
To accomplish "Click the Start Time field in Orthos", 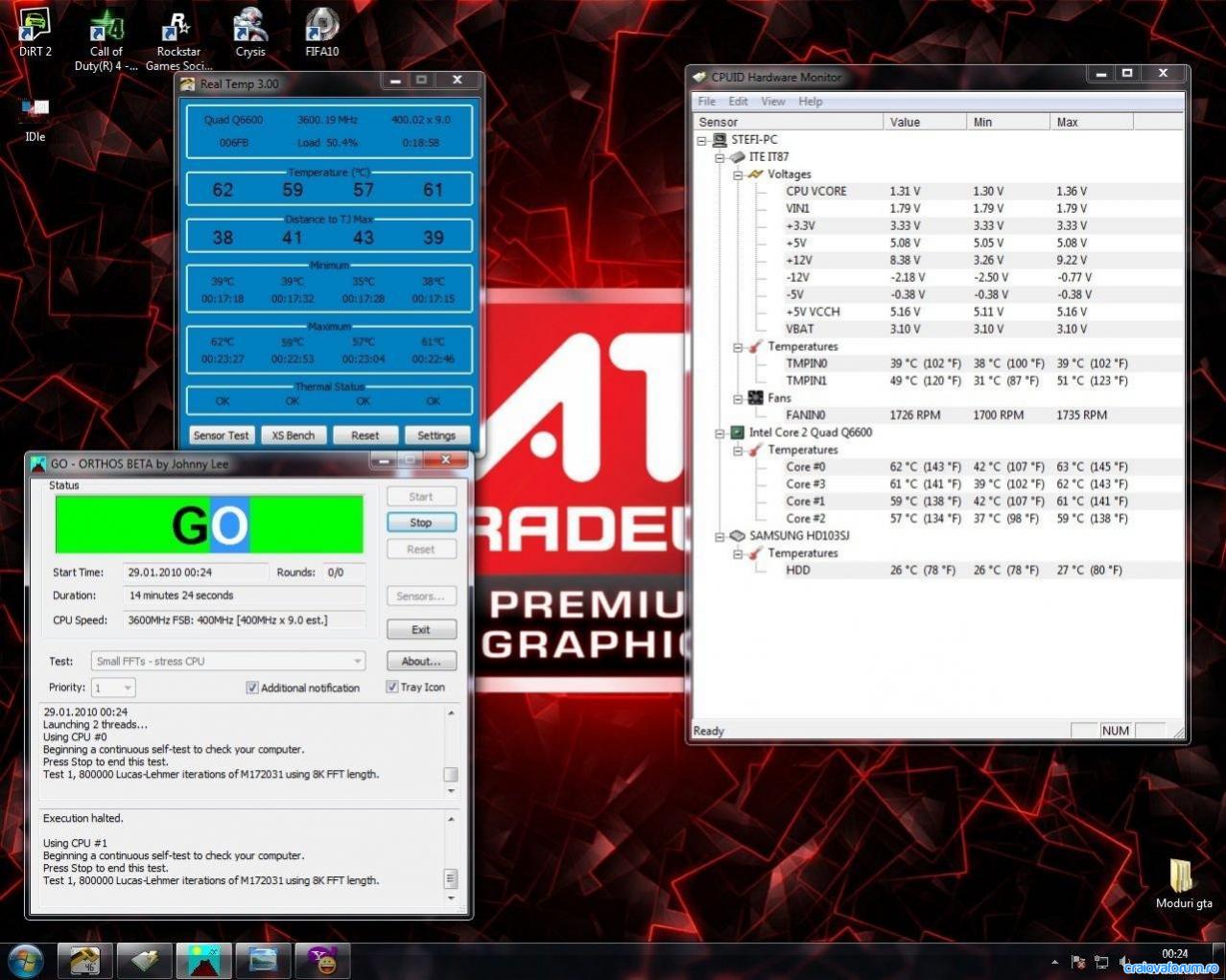I will click(x=195, y=572).
